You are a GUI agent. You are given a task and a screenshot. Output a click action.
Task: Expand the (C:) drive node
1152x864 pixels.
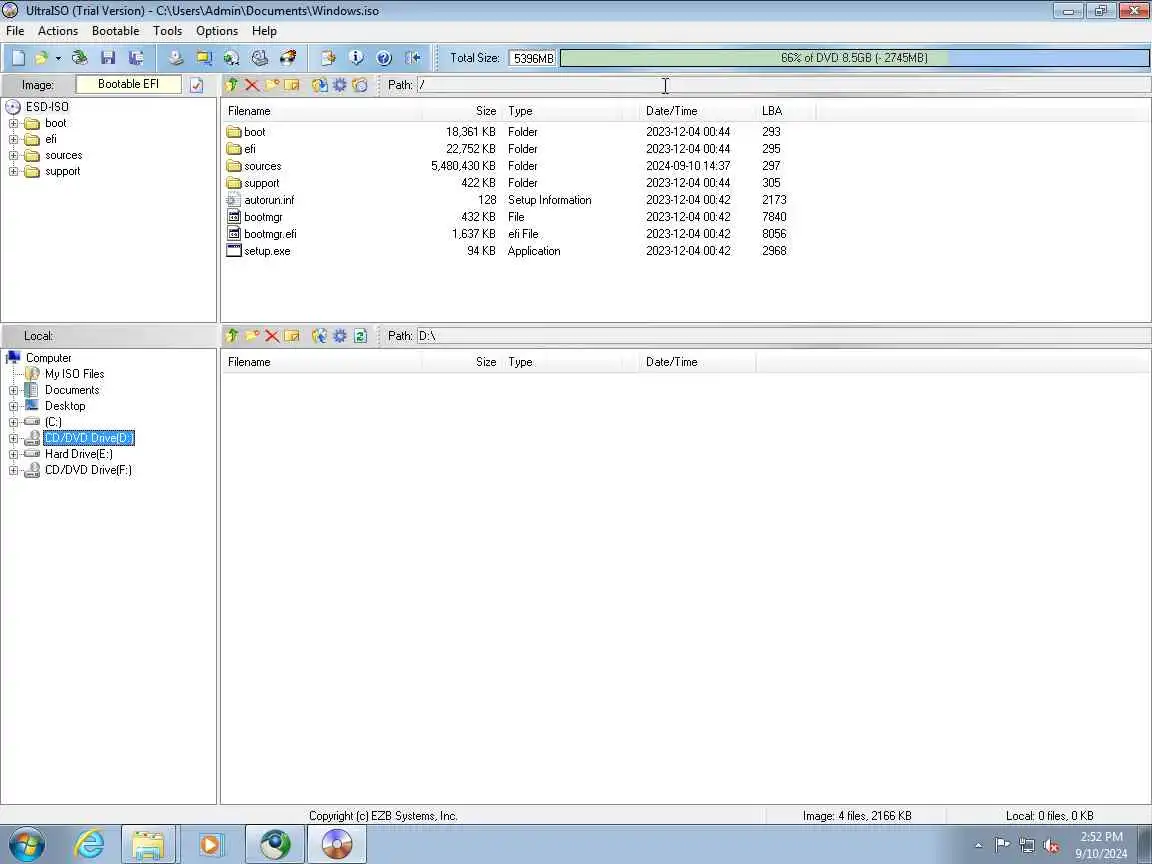tap(13, 422)
